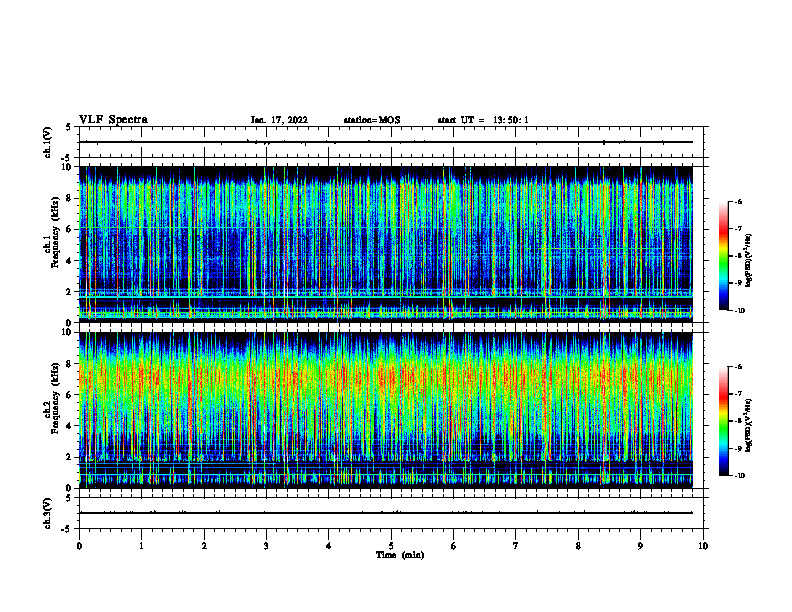The image size is (792, 612).
Task: Click tick label 9 on the Time axis
Action: (x=640, y=546)
